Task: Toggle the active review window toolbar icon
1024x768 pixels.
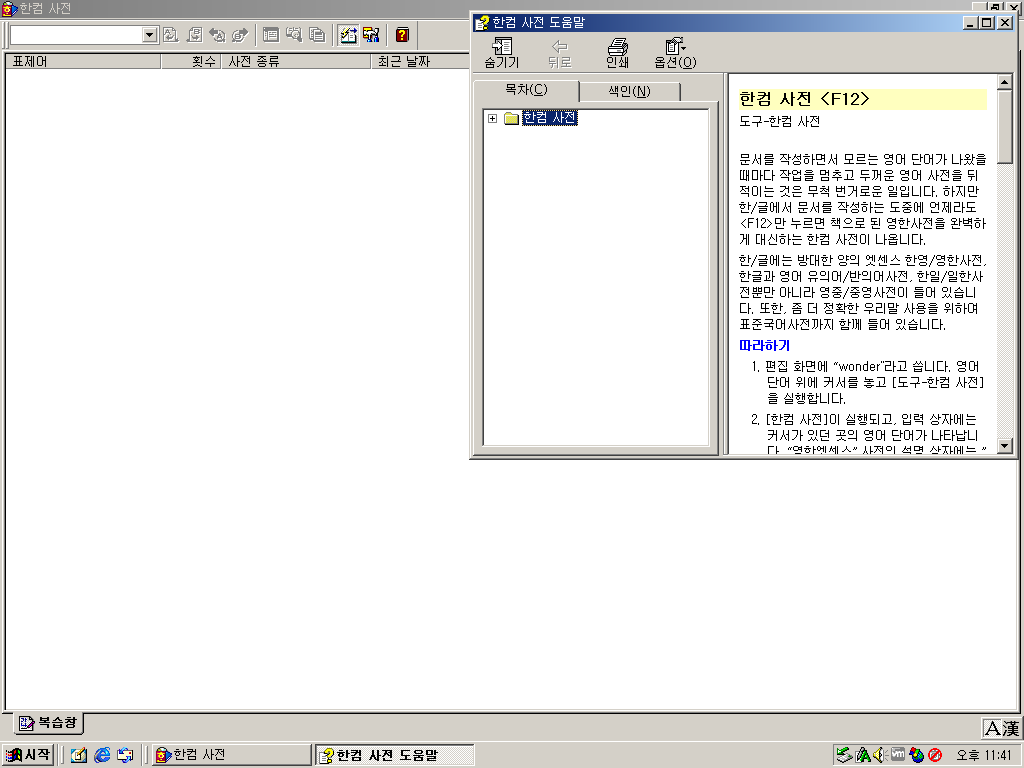Action: 348,35
